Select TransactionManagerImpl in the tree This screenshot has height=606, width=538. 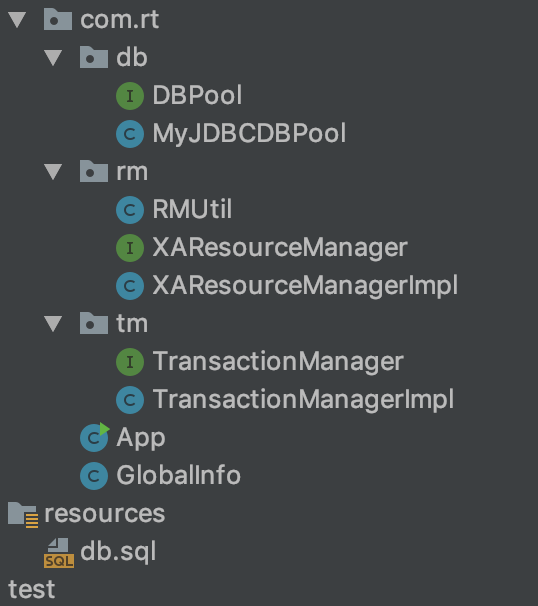[x=303, y=399]
